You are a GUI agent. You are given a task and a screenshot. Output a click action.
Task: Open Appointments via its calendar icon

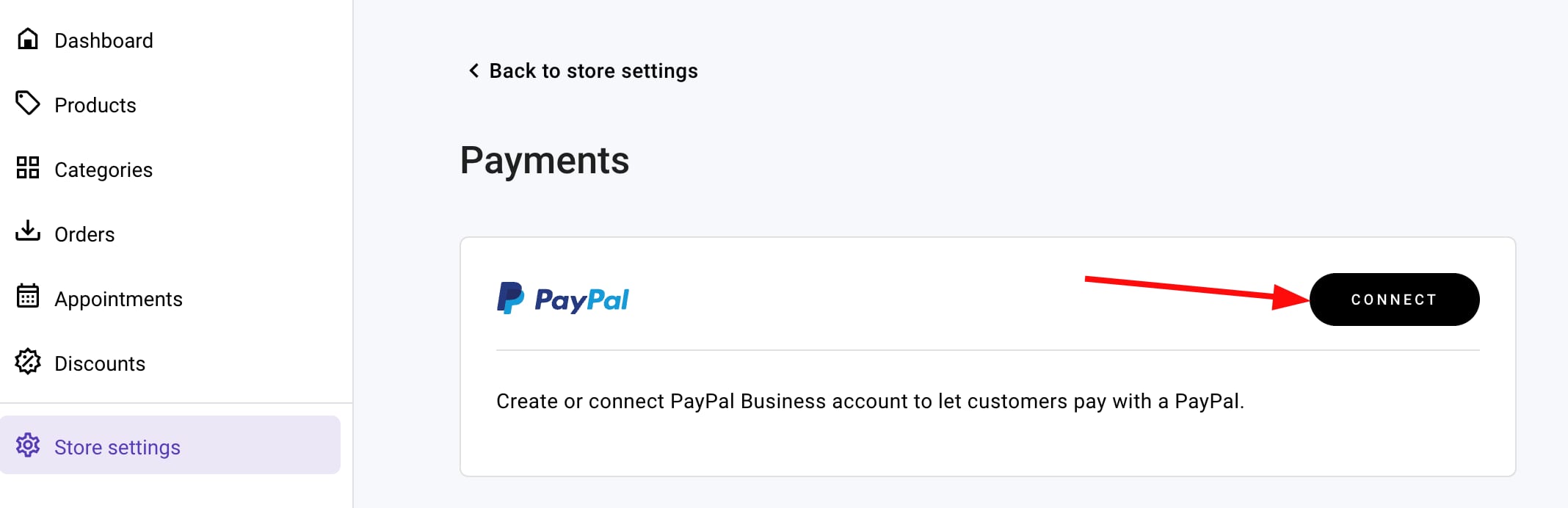27,298
